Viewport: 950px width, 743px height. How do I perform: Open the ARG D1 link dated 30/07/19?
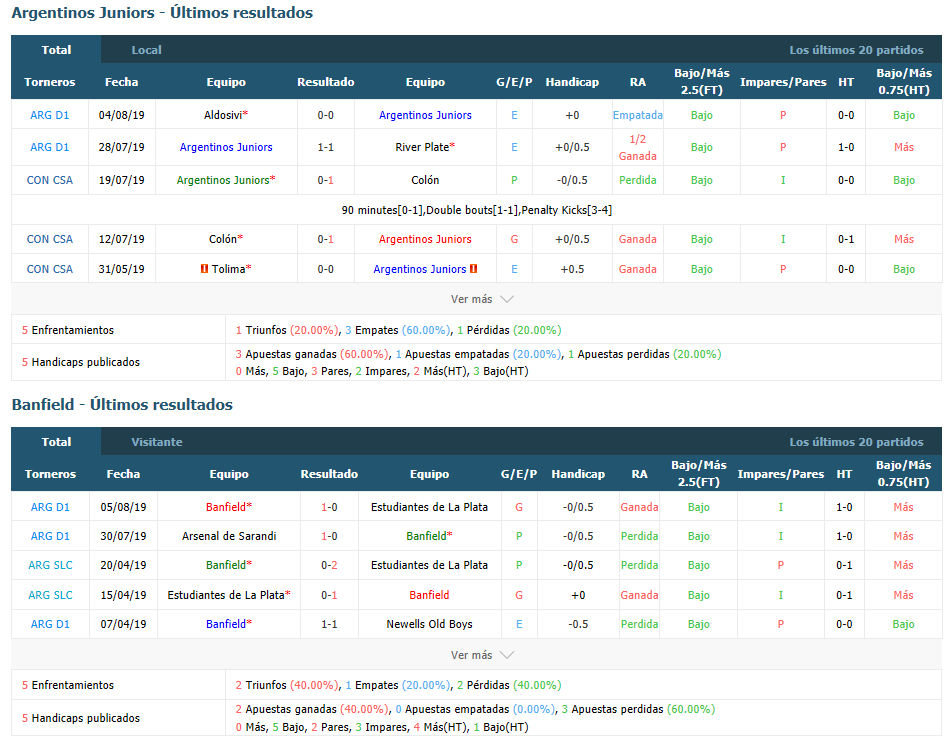tap(50, 536)
